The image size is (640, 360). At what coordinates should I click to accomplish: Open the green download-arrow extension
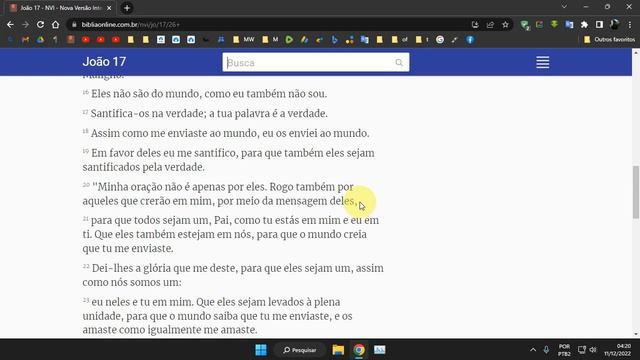554,24
